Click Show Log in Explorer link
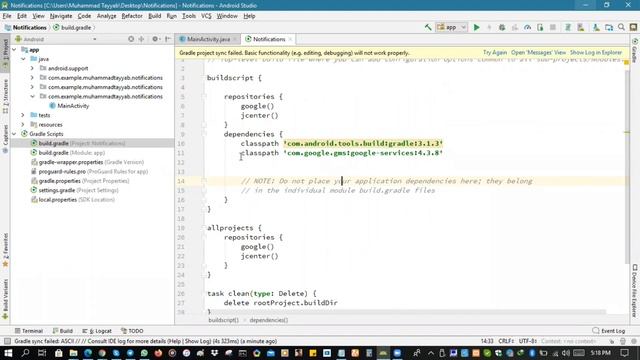Screen dimensions: 640x360 [596, 53]
